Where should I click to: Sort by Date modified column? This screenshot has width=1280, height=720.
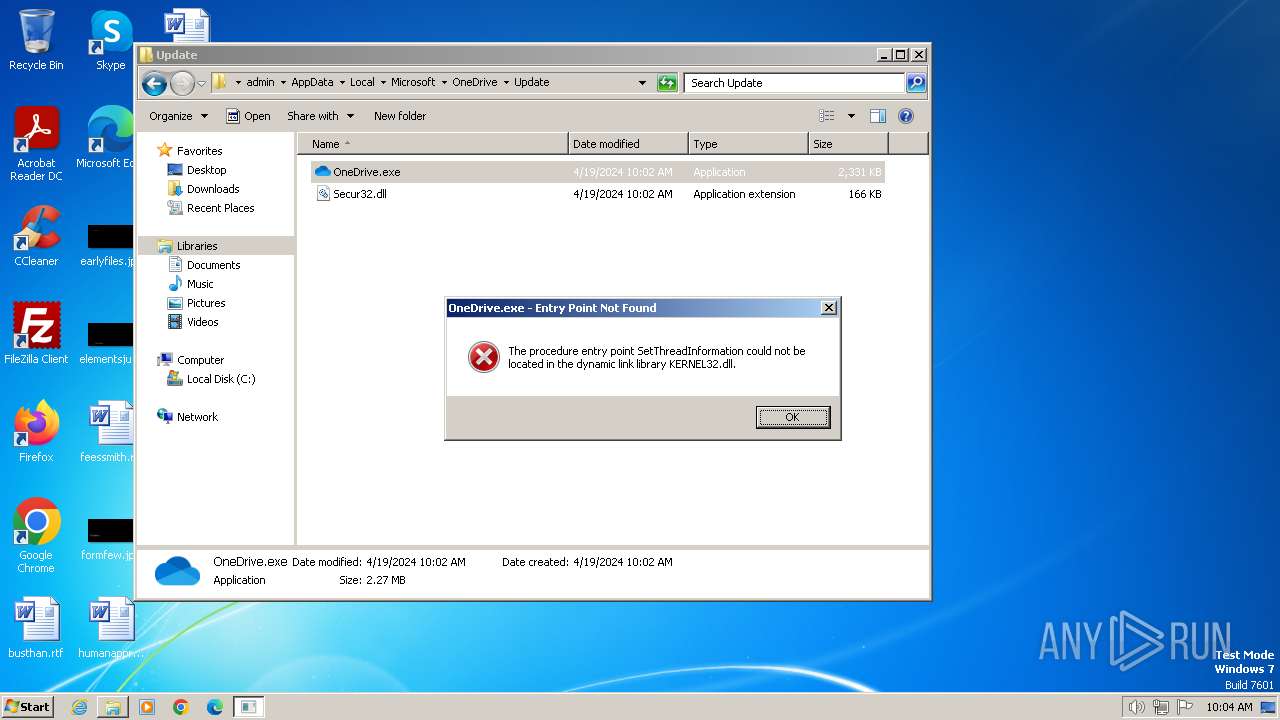[x=628, y=144]
